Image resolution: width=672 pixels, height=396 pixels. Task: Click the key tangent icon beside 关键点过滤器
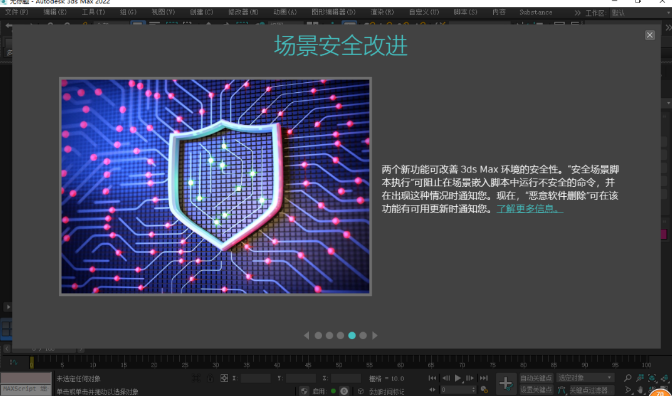click(561, 390)
